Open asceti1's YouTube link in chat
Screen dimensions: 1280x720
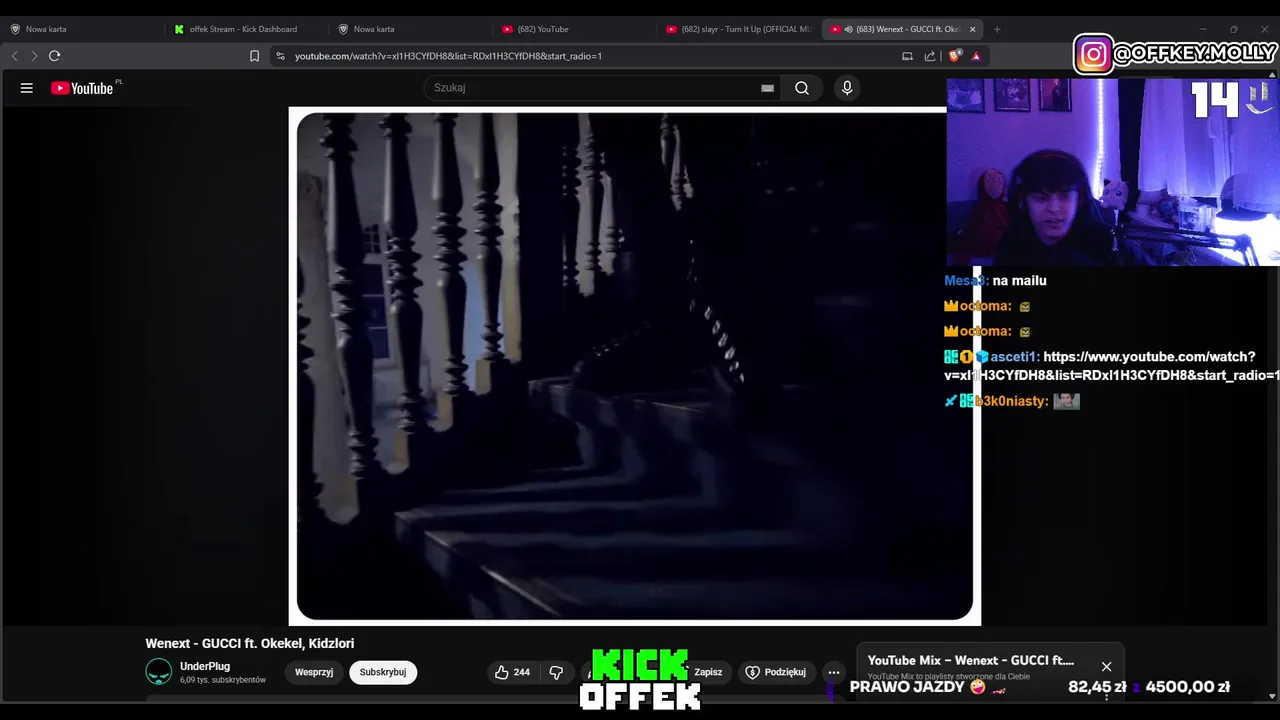pyautogui.click(x=1111, y=366)
